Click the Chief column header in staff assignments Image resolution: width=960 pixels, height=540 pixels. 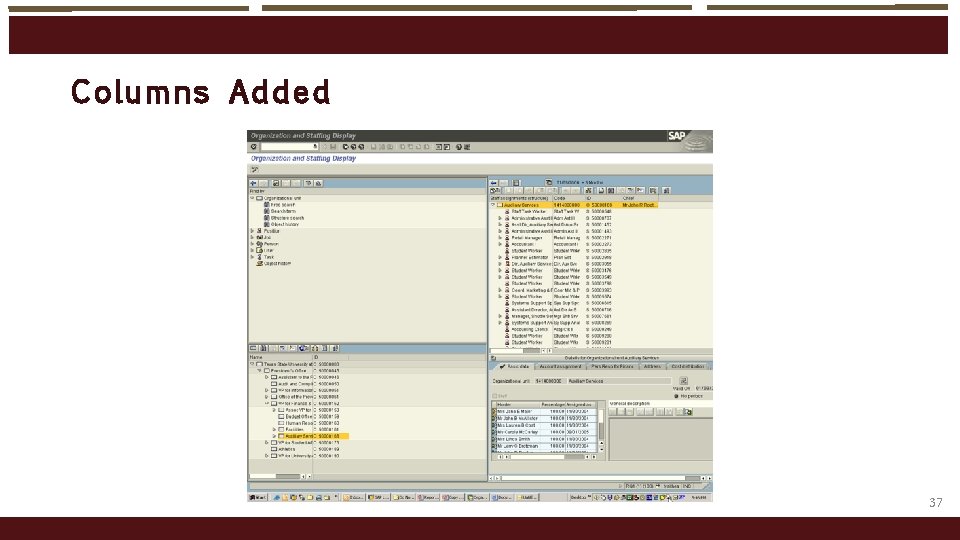[x=640, y=198]
